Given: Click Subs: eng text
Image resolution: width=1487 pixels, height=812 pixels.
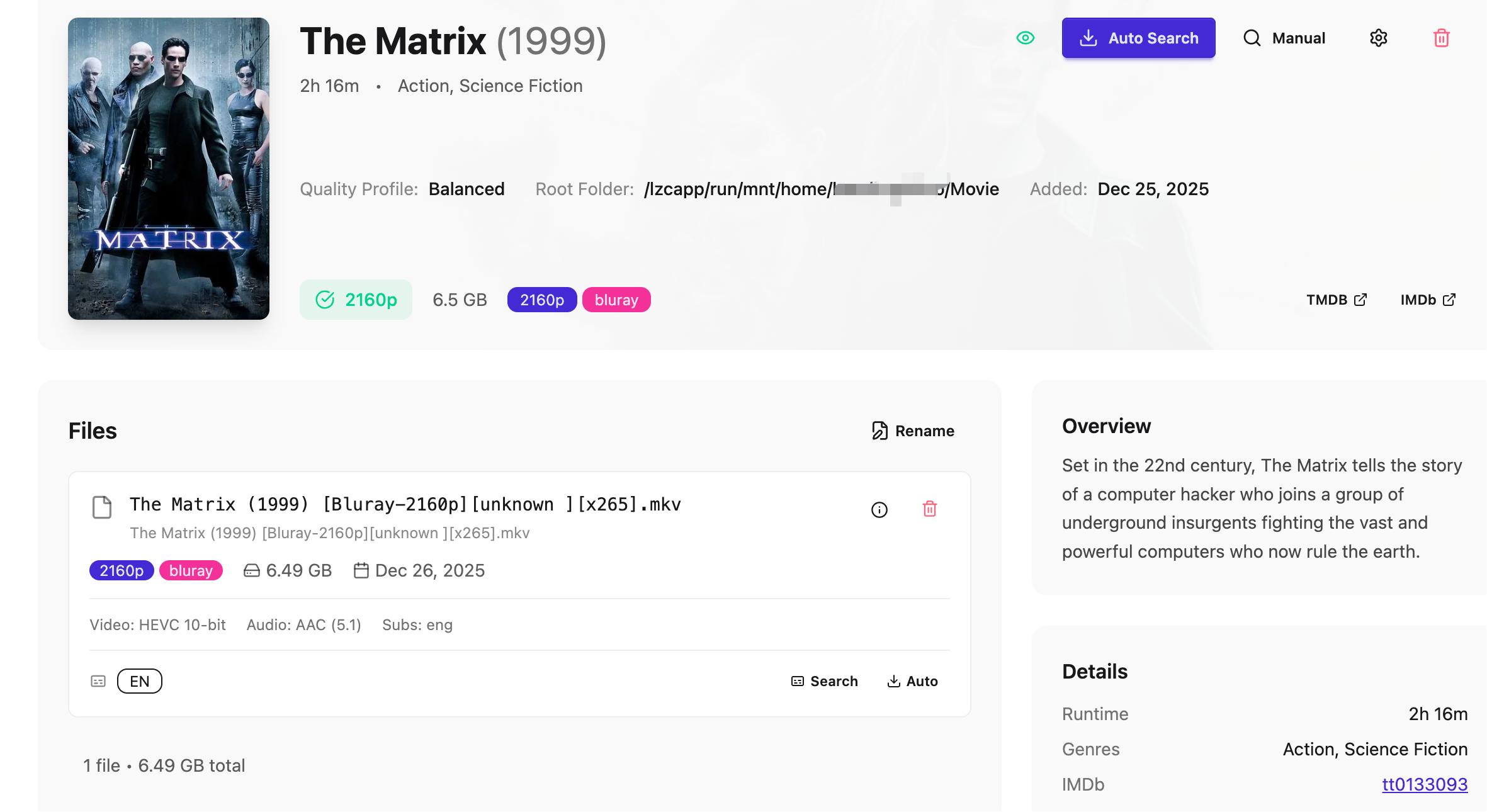Looking at the screenshot, I should tap(417, 624).
